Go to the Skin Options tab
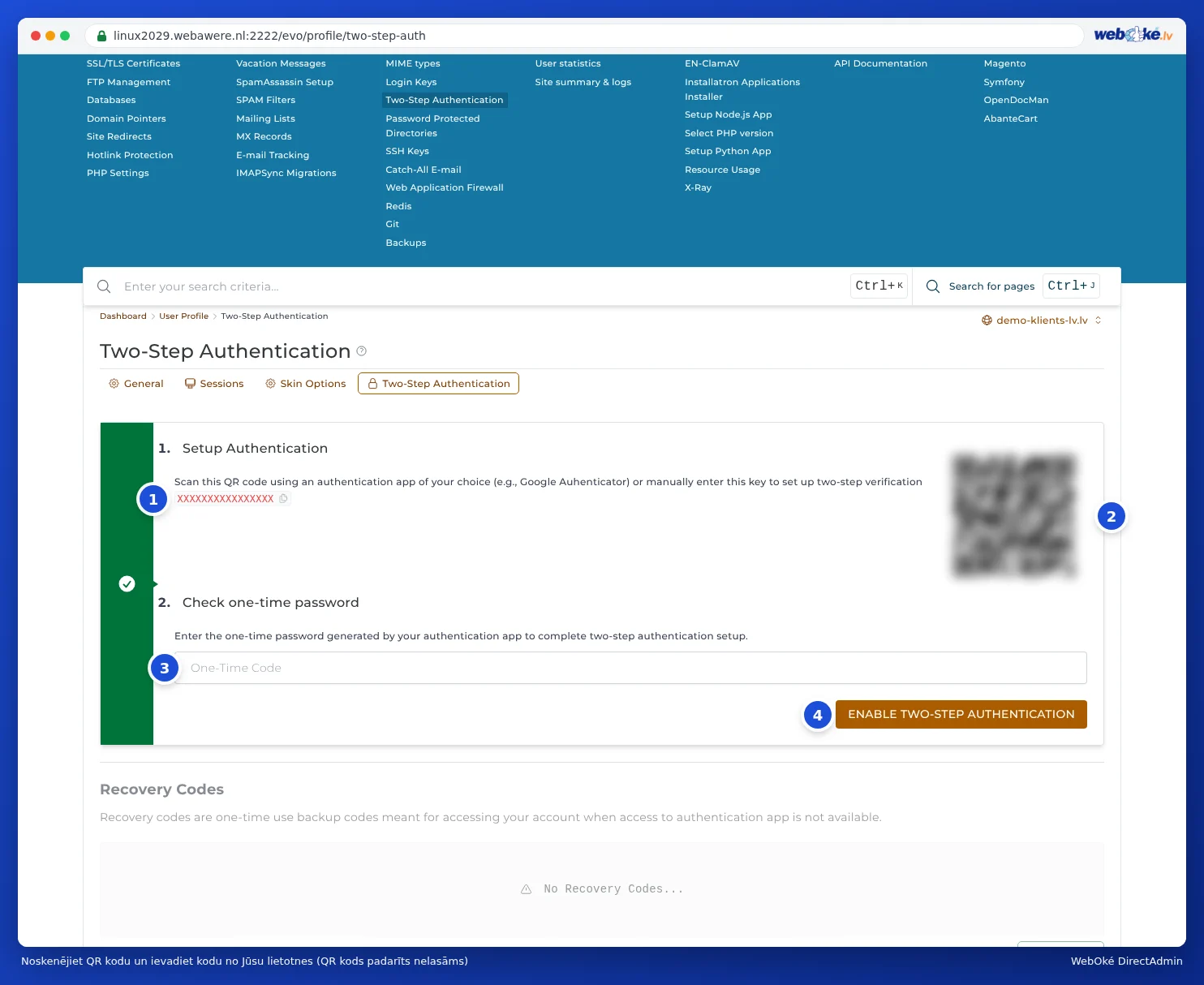This screenshot has width=1204, height=985. click(x=305, y=384)
